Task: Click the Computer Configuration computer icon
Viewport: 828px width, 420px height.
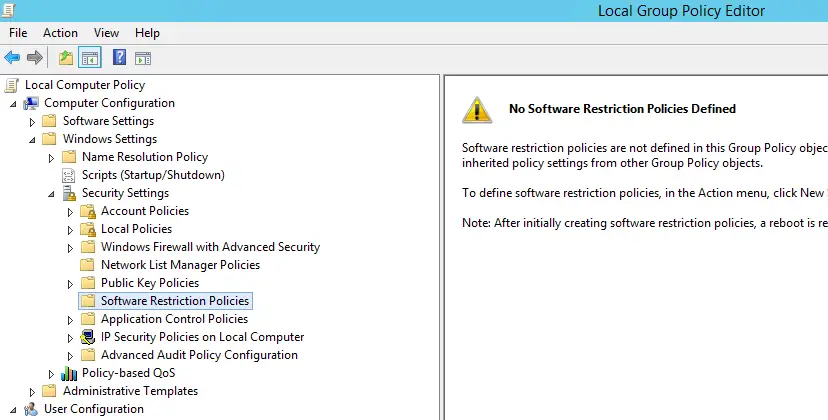Action: [x=31, y=103]
